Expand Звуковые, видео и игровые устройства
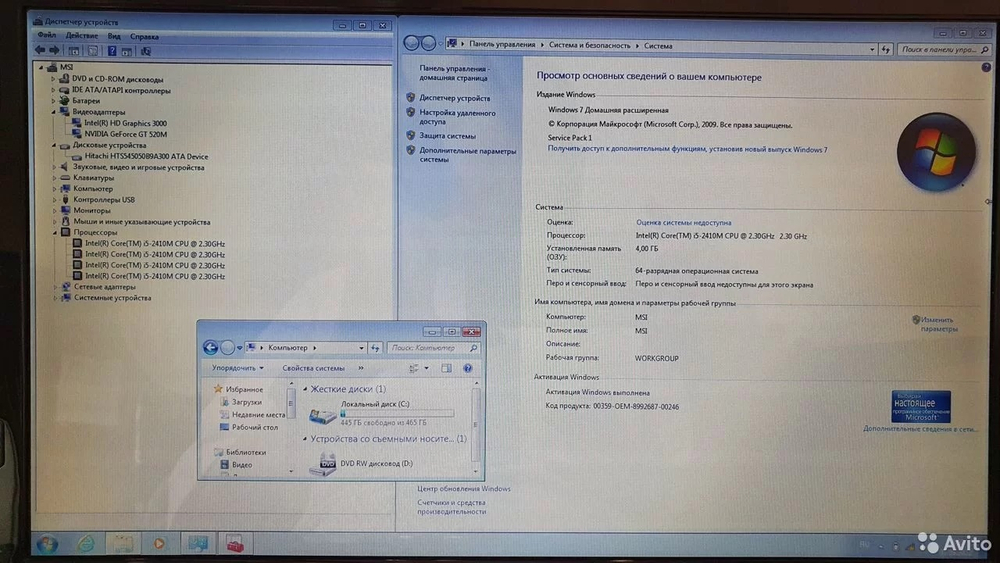Screen dimensions: 1000x563 [x=54, y=167]
